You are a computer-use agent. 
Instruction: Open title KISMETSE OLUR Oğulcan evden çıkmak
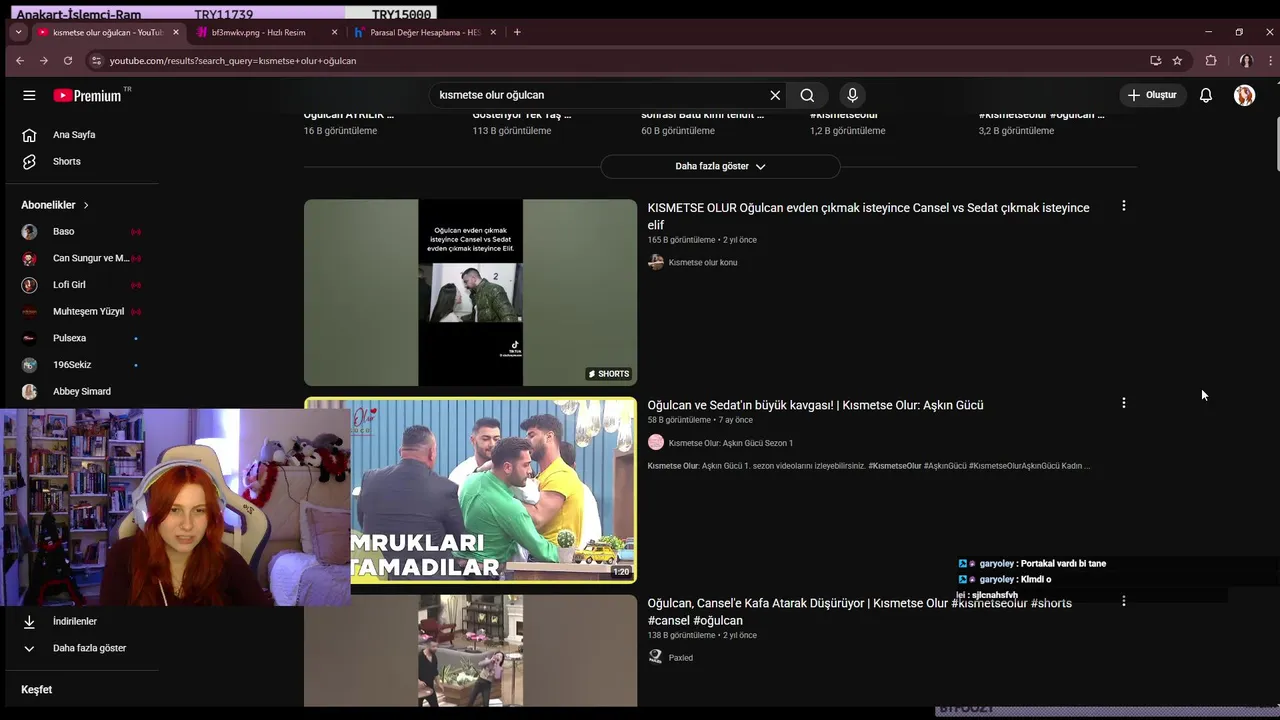868,216
